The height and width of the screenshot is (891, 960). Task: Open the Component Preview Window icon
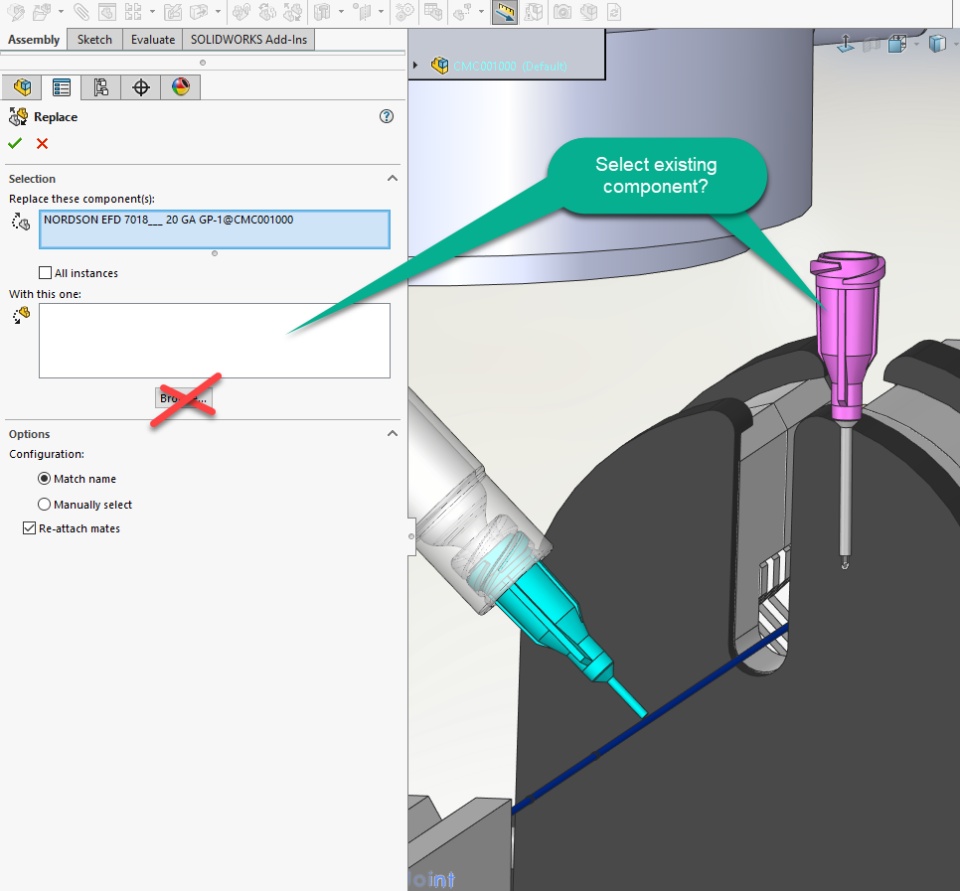[107, 11]
